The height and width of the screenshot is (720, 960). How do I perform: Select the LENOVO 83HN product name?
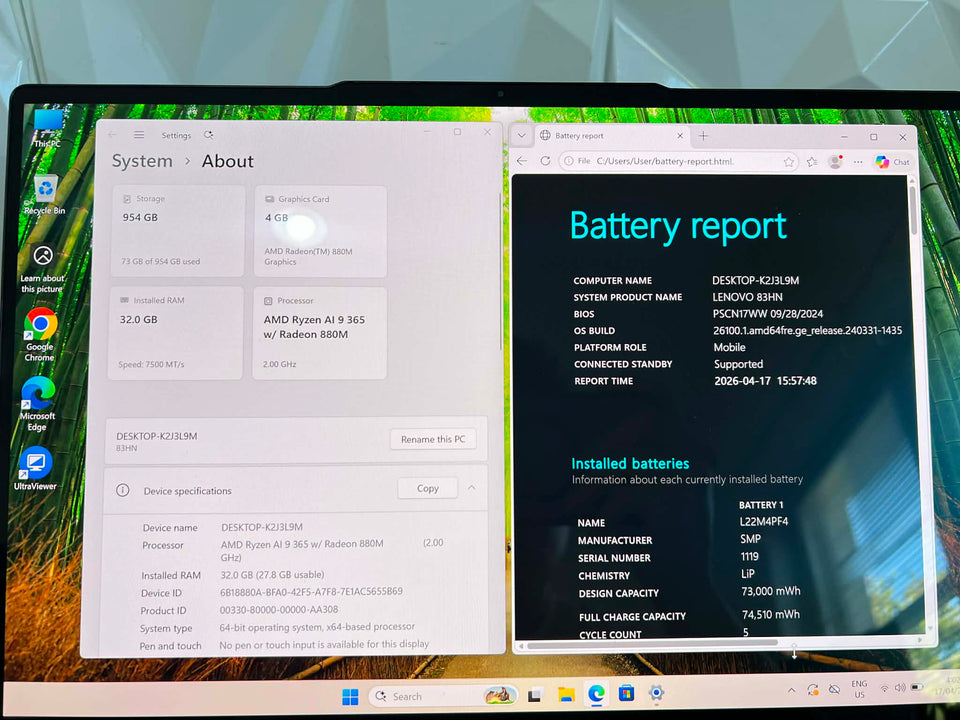coord(747,297)
